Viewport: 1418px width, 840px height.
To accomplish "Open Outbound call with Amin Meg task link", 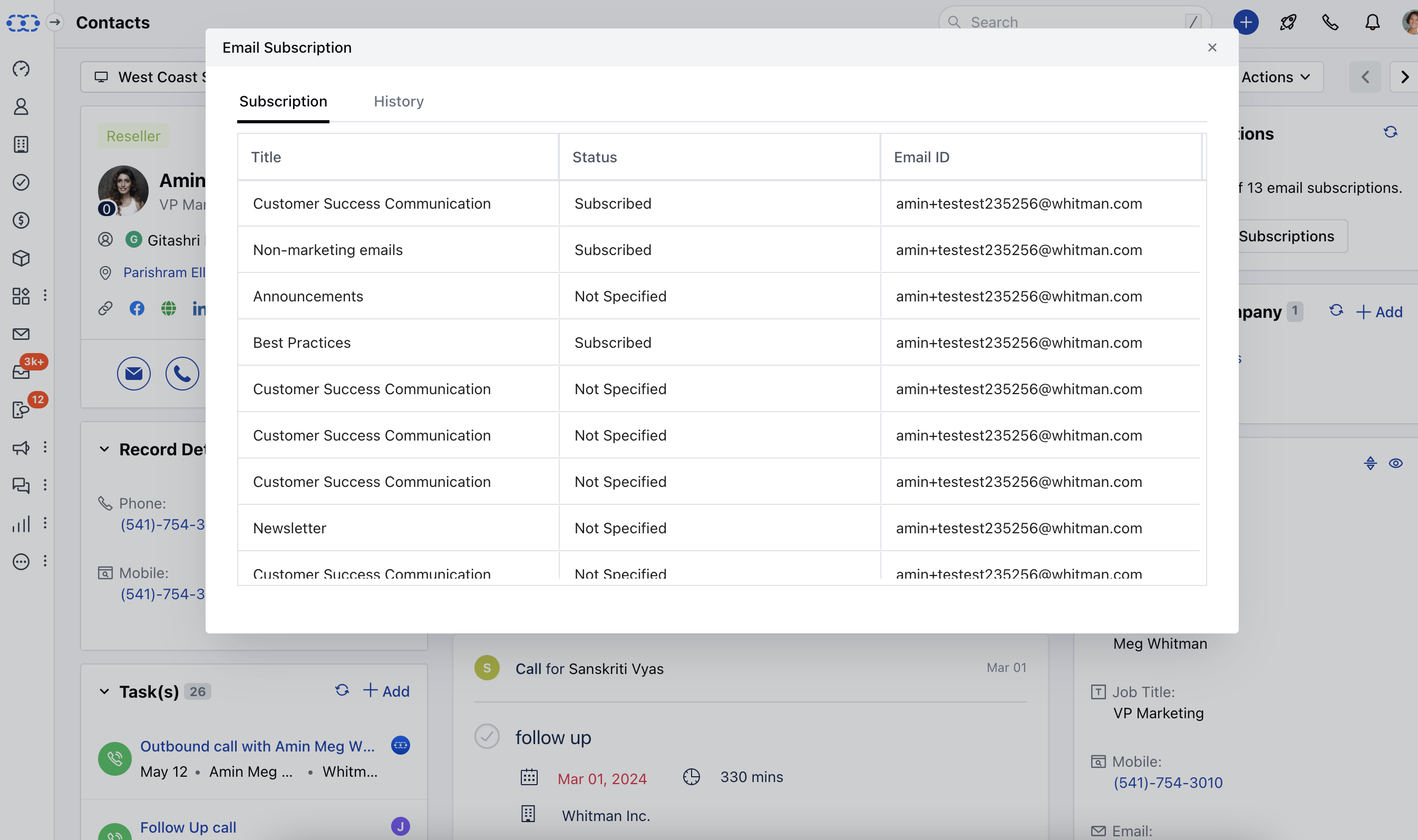I will pos(258,746).
